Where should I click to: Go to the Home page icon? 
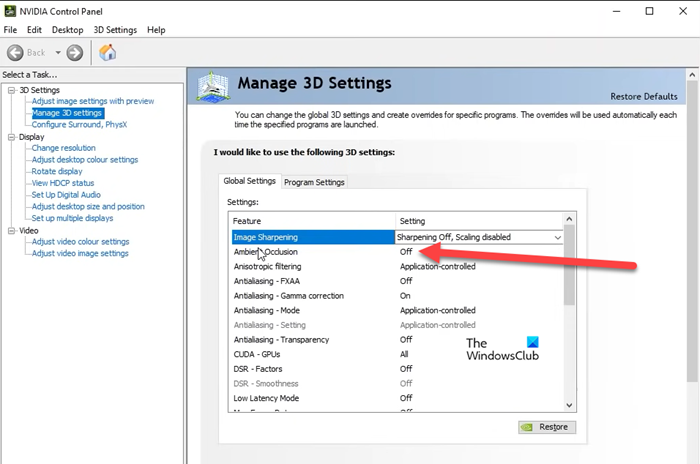tap(107, 52)
